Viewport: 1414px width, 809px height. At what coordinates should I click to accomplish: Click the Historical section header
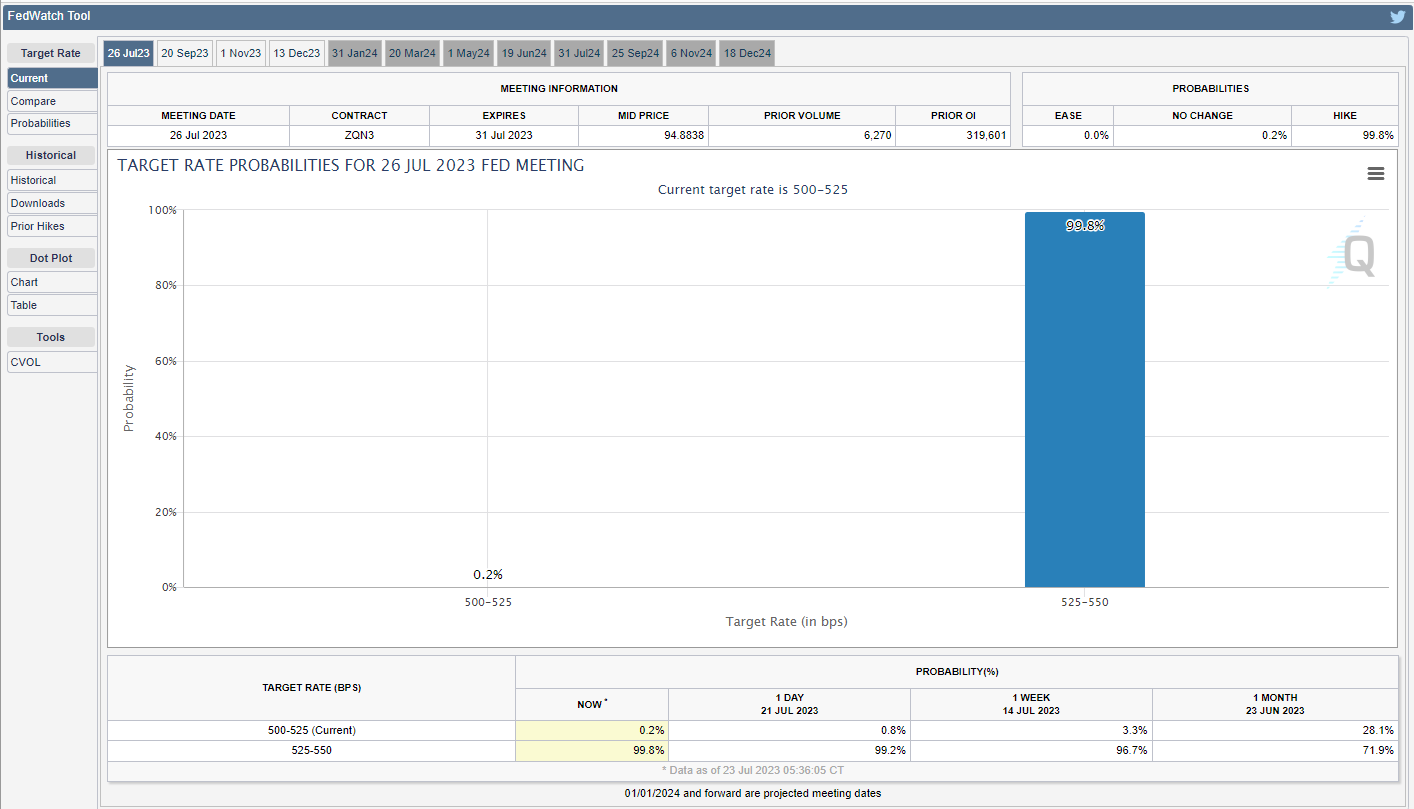(51, 155)
